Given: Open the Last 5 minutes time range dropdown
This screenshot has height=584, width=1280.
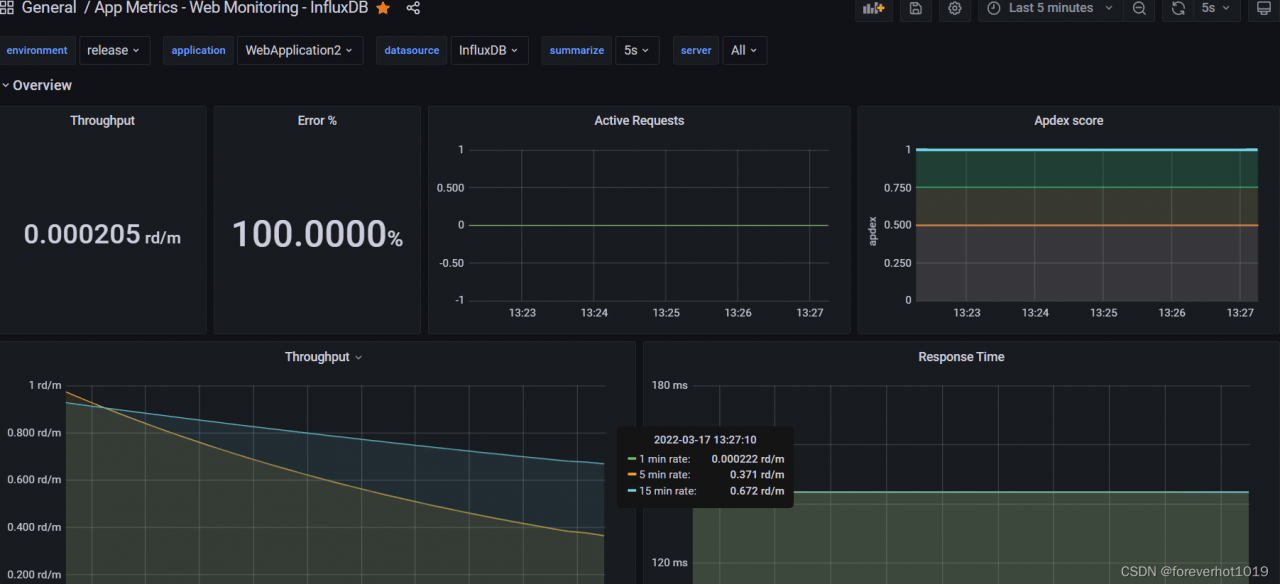Looking at the screenshot, I should (x=1050, y=9).
